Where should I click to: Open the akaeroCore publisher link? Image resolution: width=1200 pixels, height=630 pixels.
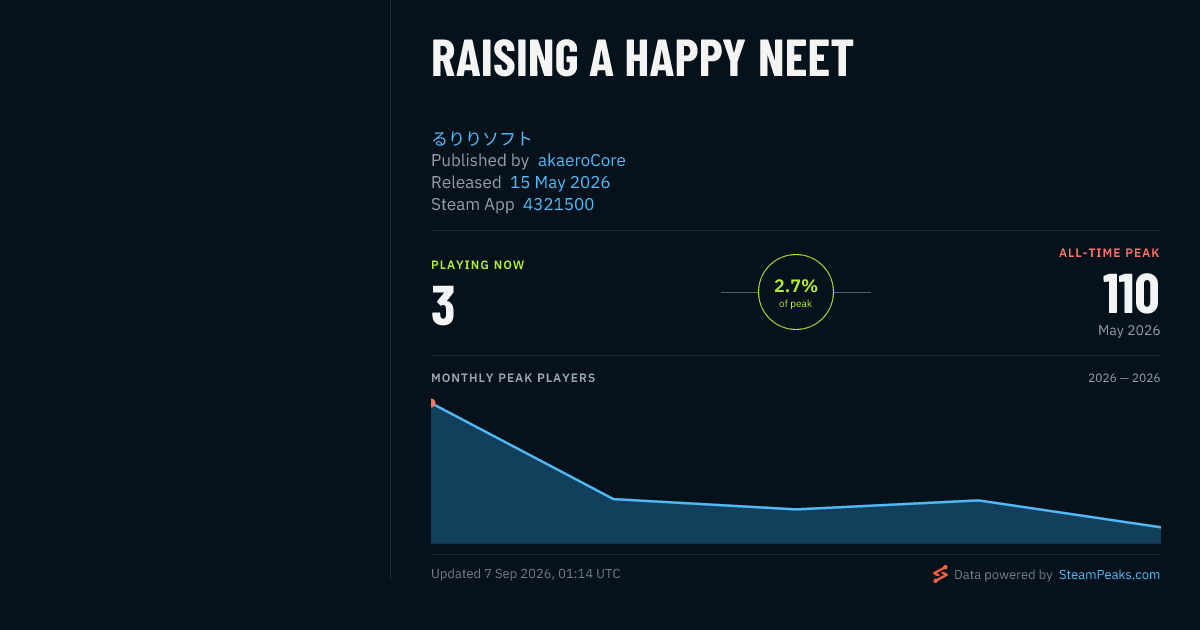[582, 160]
